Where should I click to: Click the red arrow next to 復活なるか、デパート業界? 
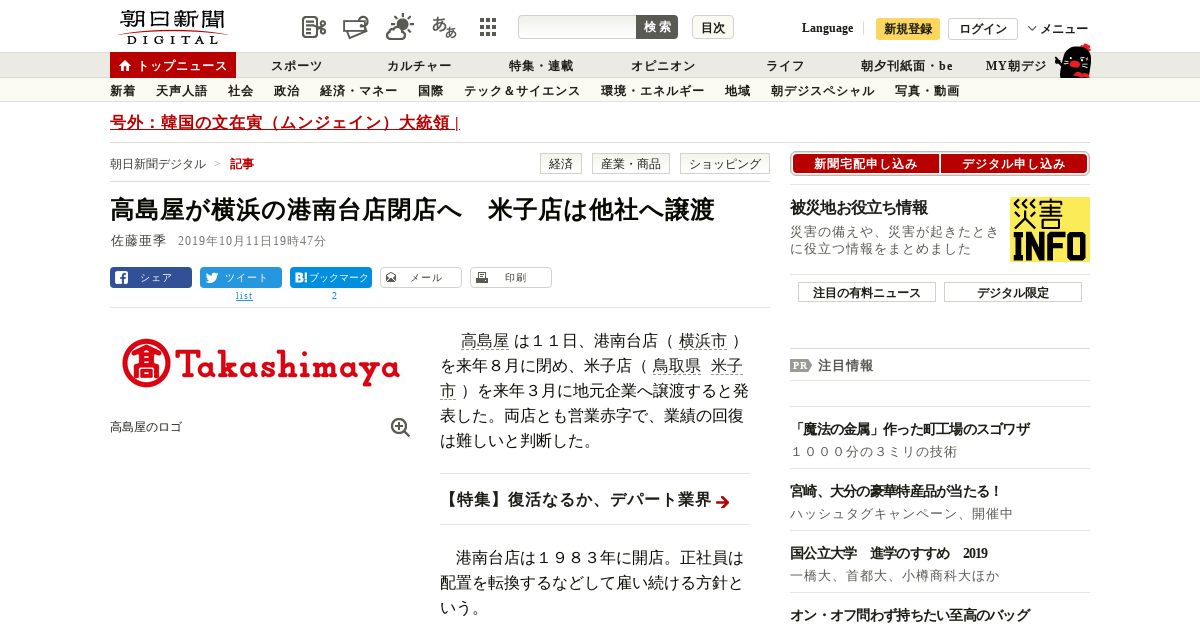pos(723,502)
